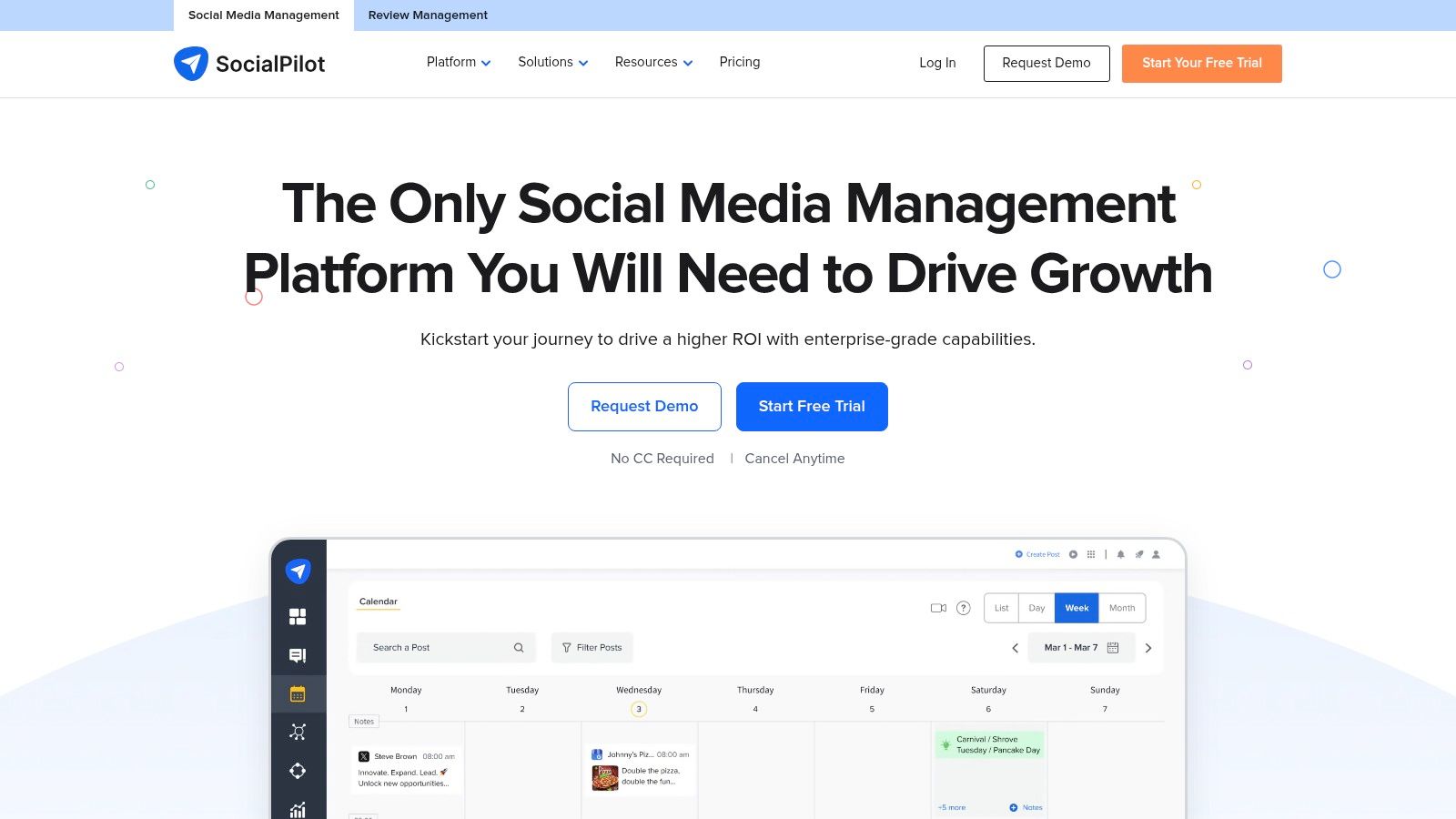Select the network connections icon in sidebar

(298, 732)
